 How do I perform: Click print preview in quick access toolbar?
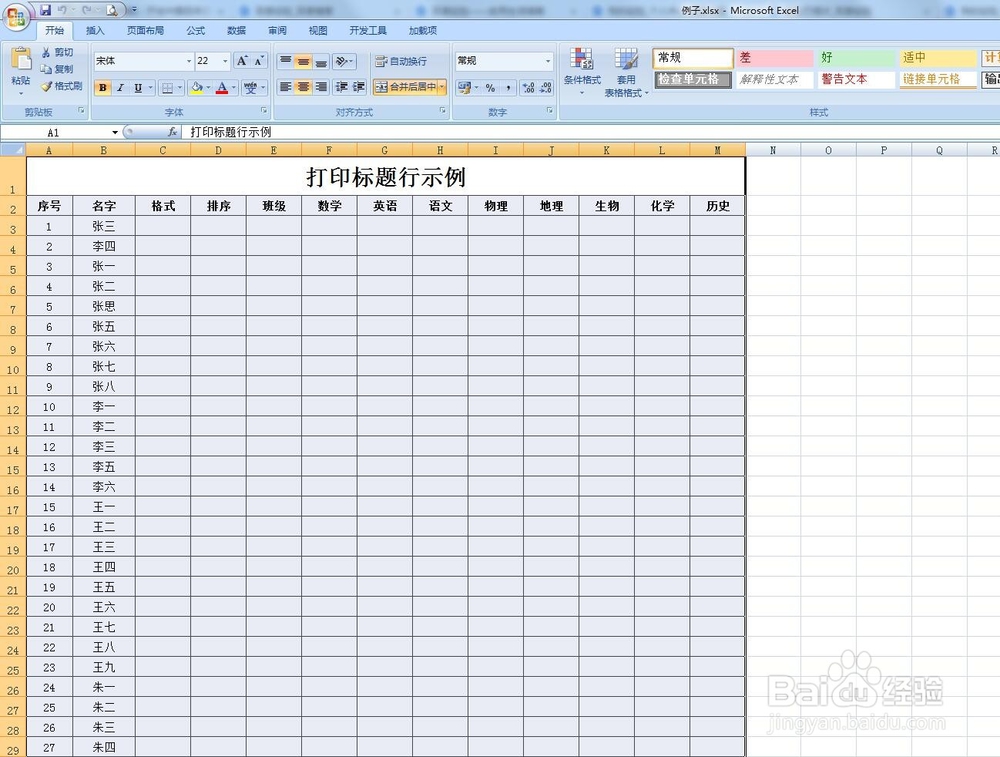[x=112, y=10]
